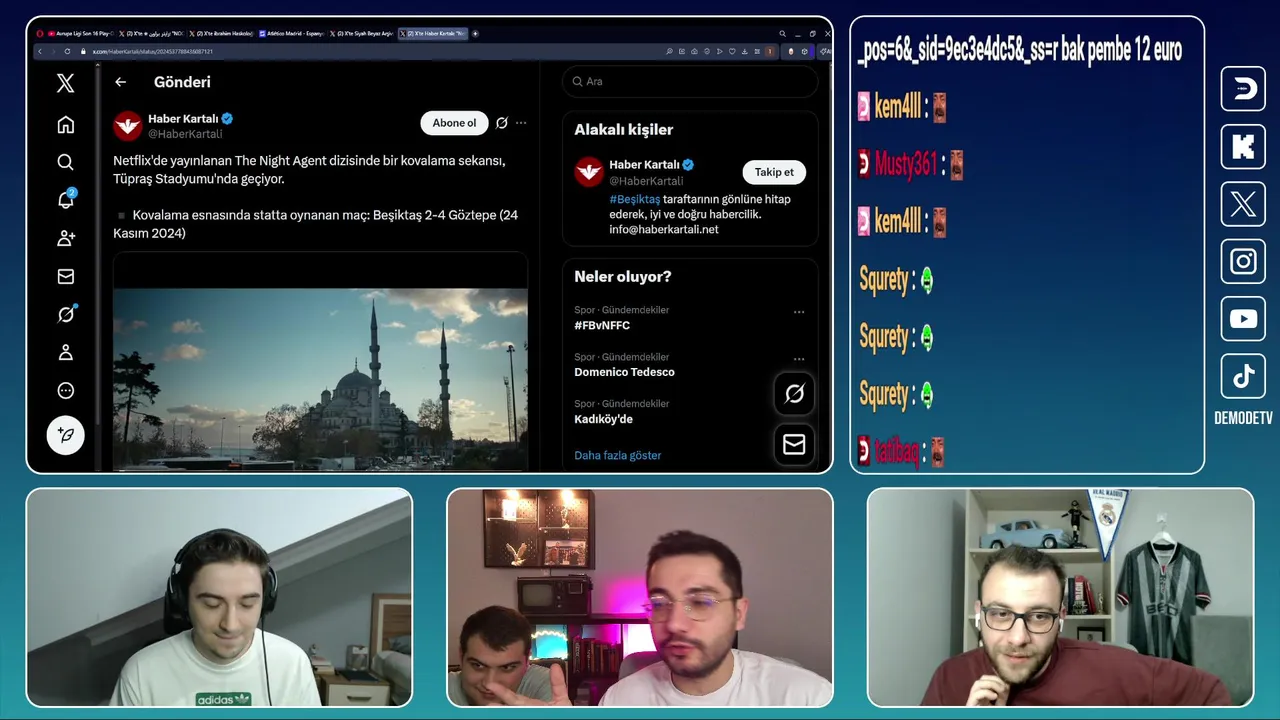Click the Instagram logo in right column
The image size is (1280, 720).
click(x=1243, y=261)
